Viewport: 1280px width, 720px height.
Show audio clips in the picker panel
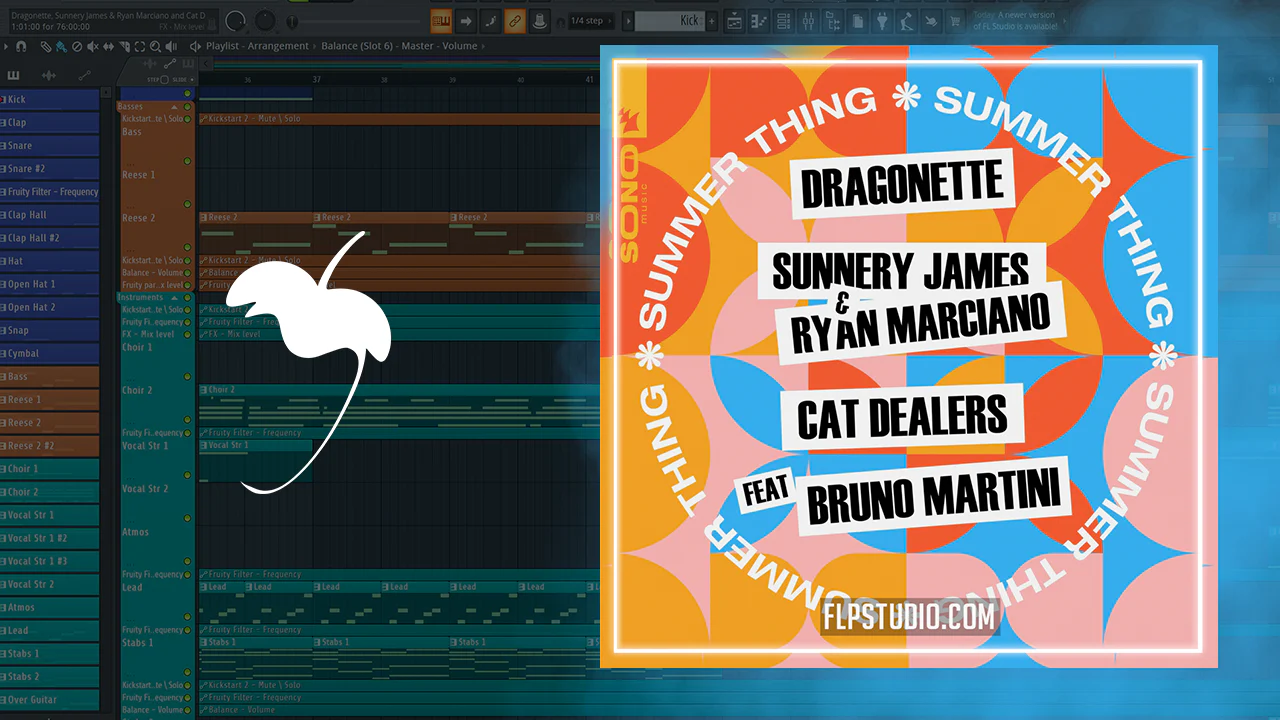(x=48, y=75)
